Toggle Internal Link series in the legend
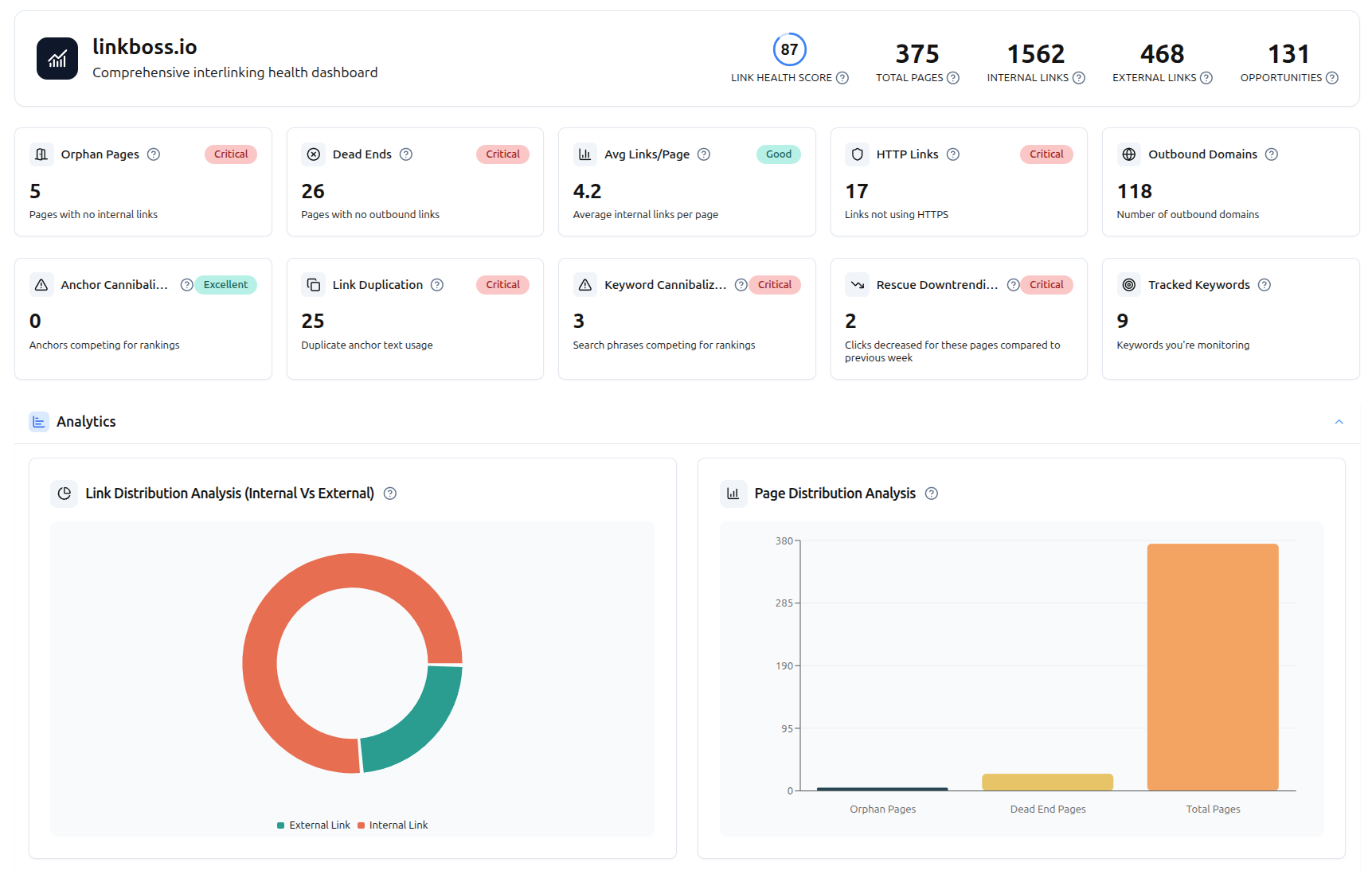The width and height of the screenshot is (1372, 874). [x=393, y=825]
